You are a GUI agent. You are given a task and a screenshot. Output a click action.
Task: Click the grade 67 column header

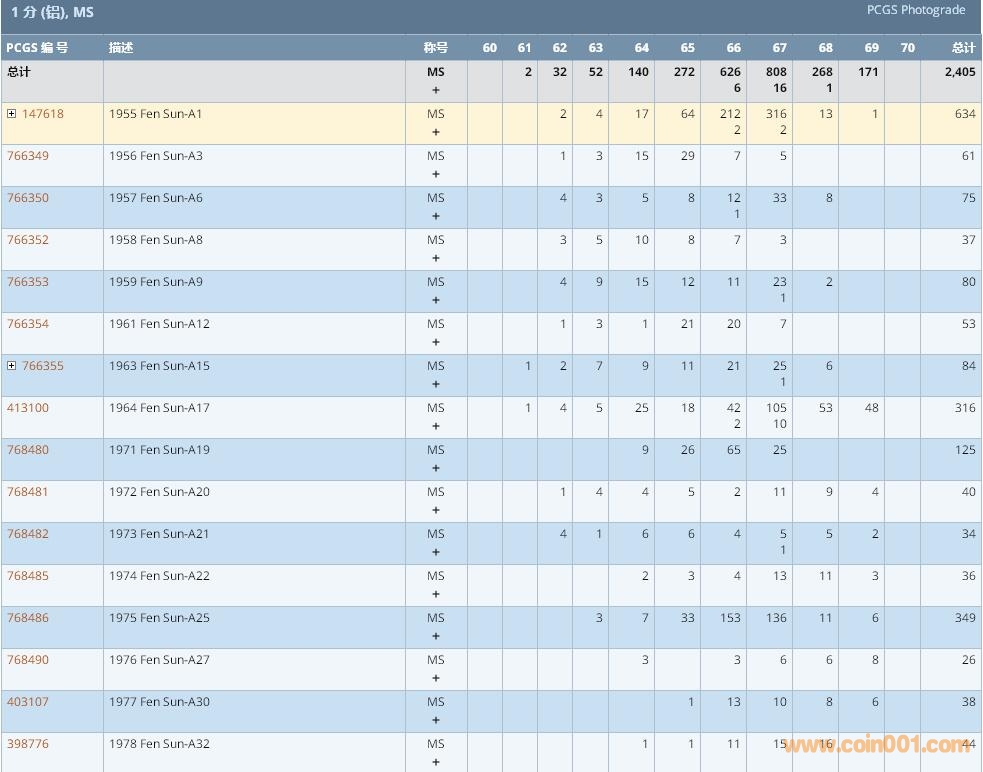click(779, 48)
